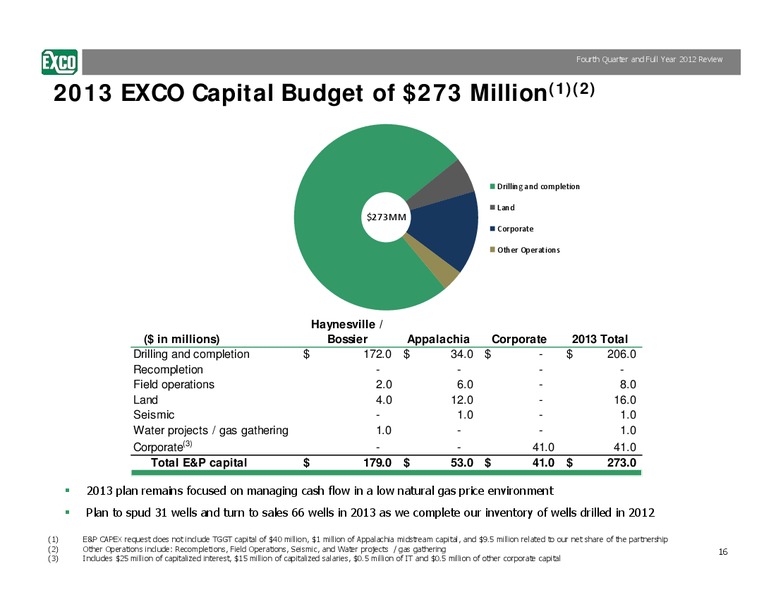Screen dimensions: 776x600
Task: Click the "Drilling and completion" row label in the table
Action: [x=191, y=354]
